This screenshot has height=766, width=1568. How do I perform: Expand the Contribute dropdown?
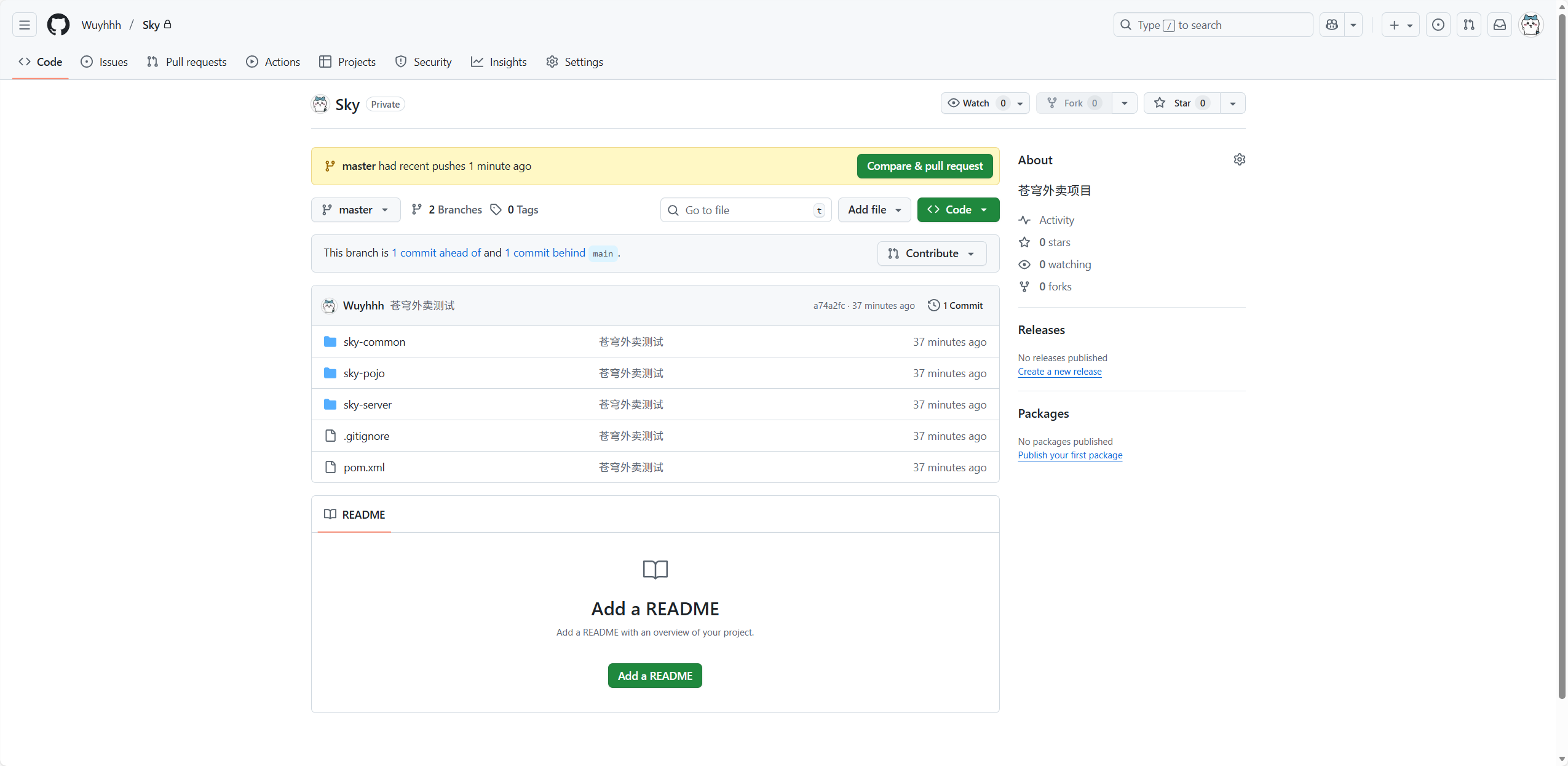[932, 253]
